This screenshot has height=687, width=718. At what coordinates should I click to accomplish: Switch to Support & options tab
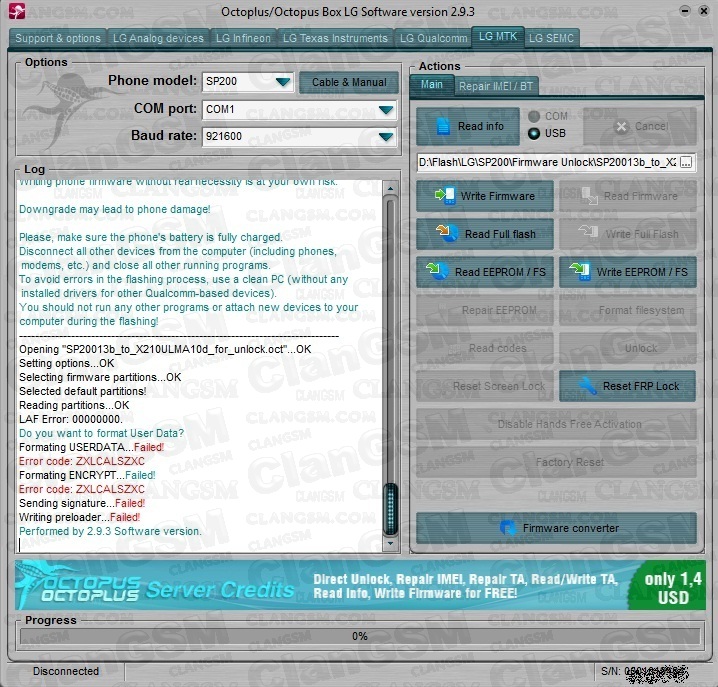coord(58,38)
